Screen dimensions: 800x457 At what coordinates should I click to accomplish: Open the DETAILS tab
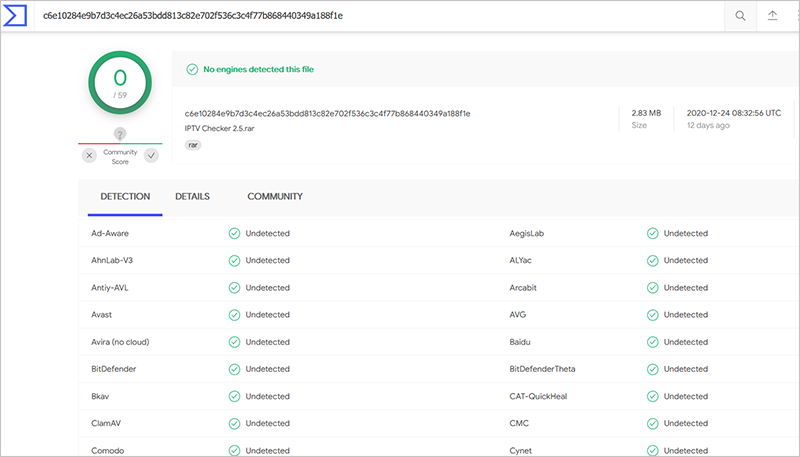click(192, 197)
